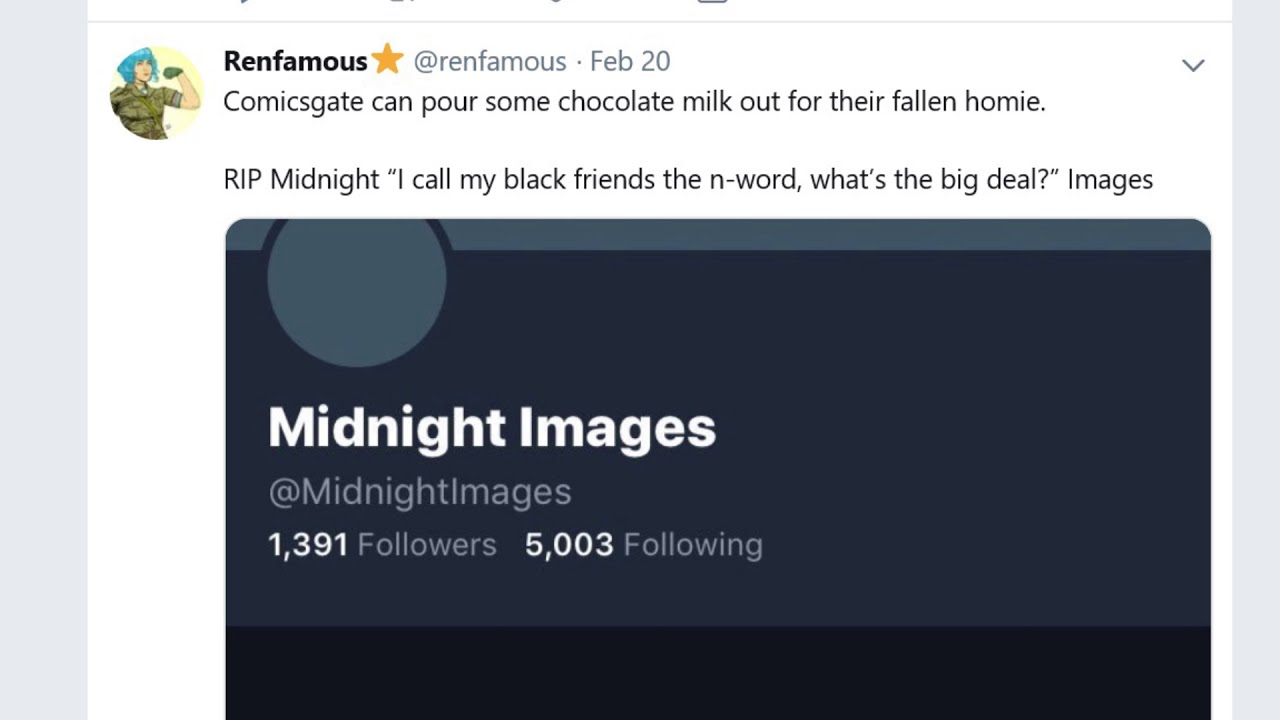Select the @MidnightImages handle in the image
Viewport: 1280px width, 720px height.
419,491
